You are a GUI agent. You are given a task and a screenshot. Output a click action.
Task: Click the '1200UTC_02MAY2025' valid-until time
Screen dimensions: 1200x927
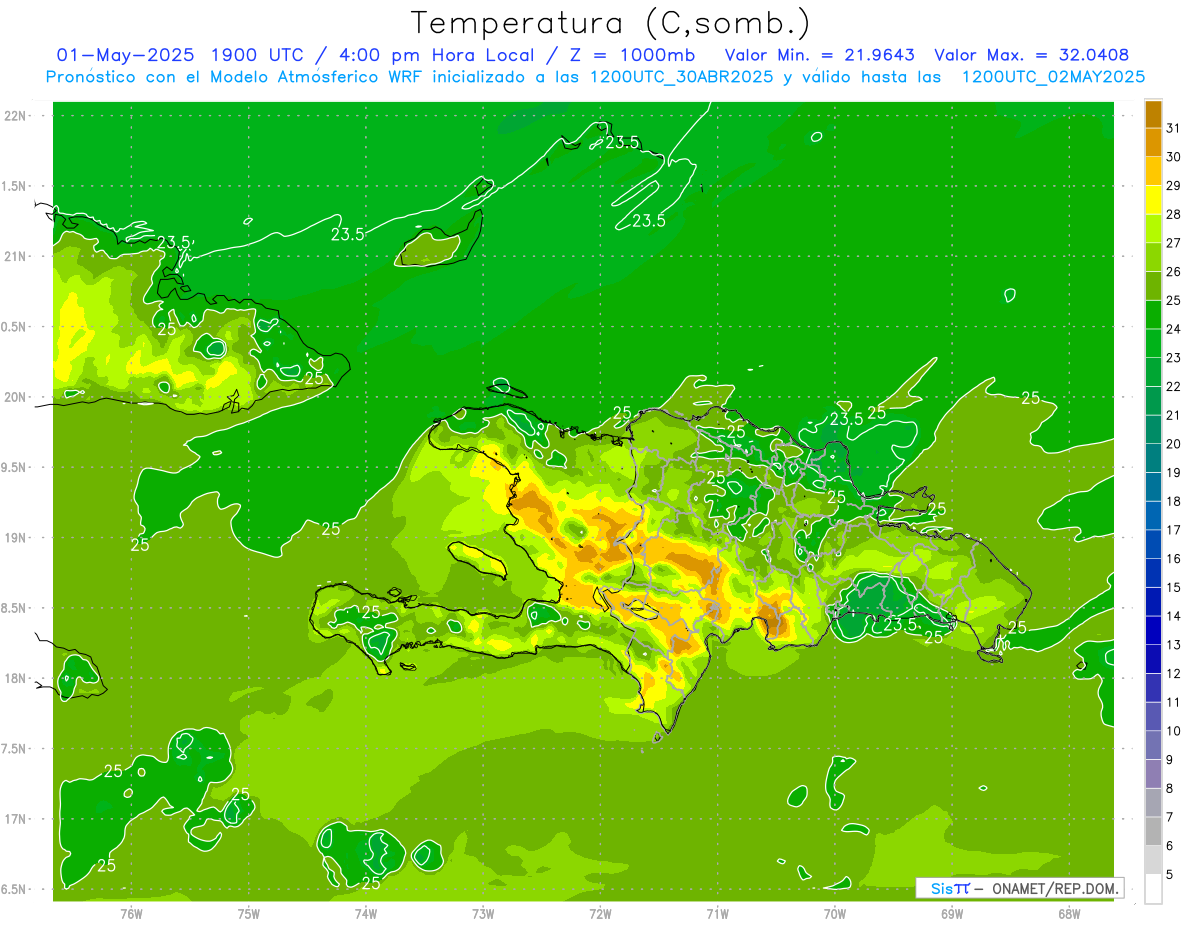(1053, 77)
